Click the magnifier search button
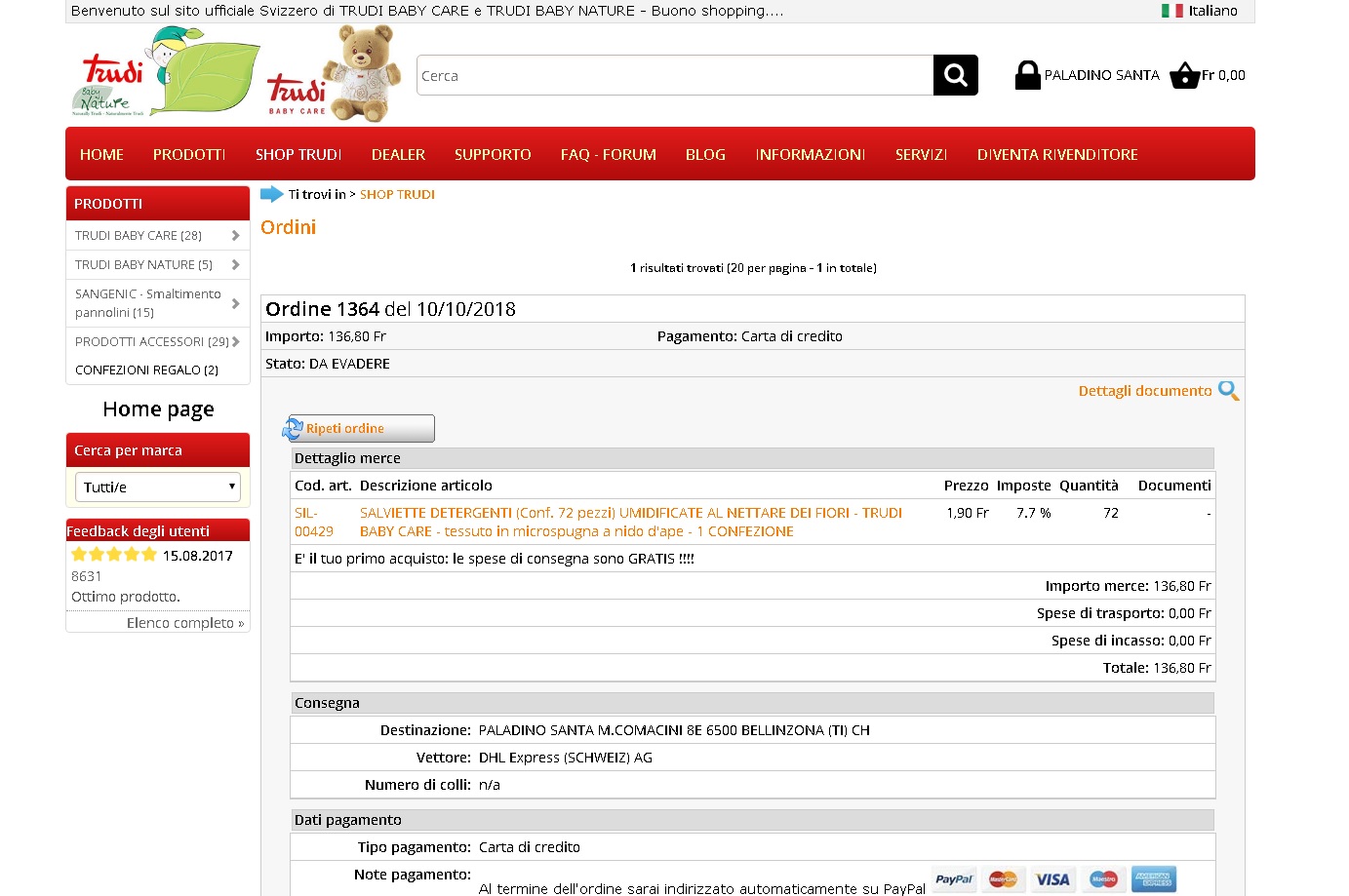 point(956,75)
